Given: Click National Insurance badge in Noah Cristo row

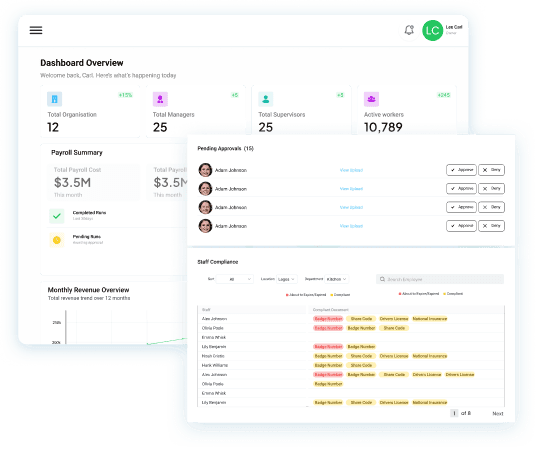Looking at the screenshot, I should point(429,356).
